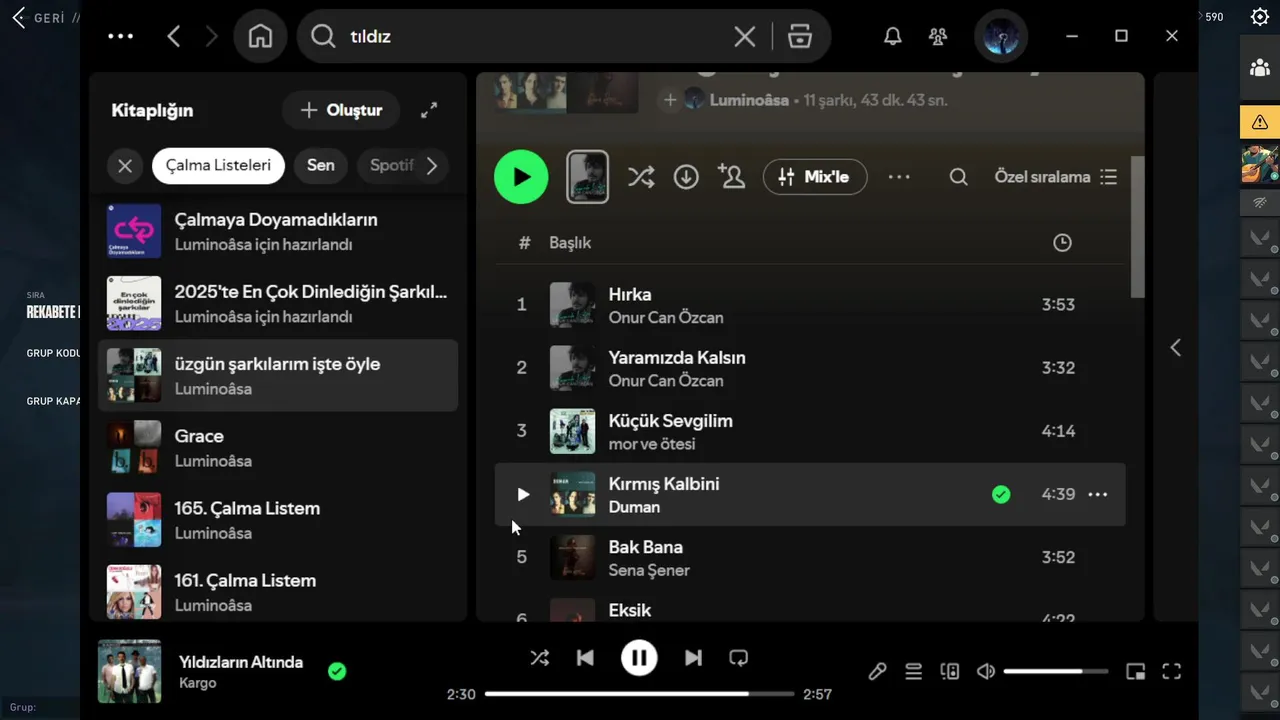Clear the search field text
This screenshot has height=720, width=1280.
coord(744,37)
